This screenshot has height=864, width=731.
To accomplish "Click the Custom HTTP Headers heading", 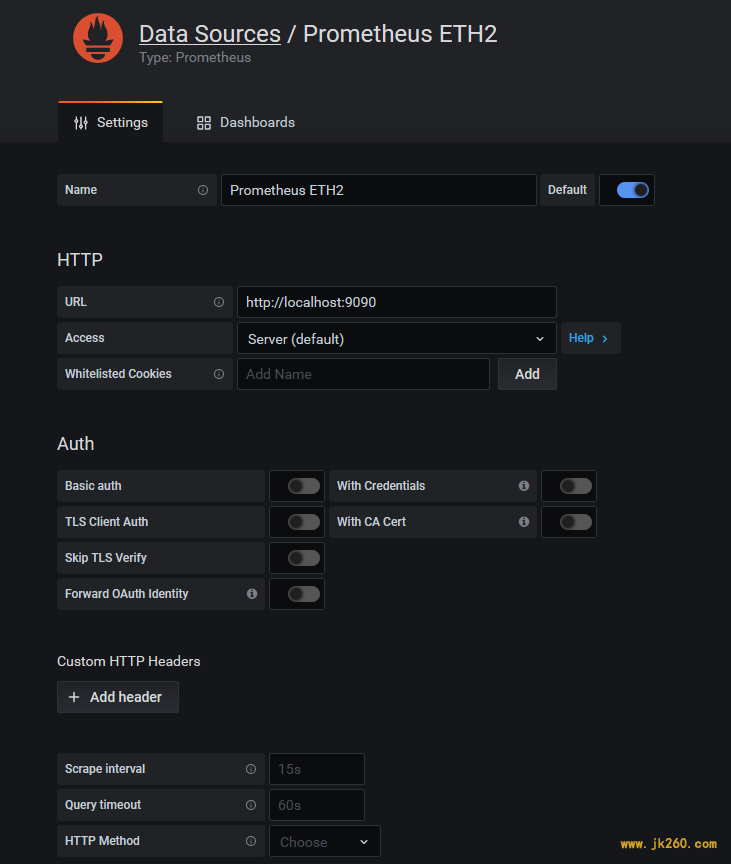I will point(129,661).
